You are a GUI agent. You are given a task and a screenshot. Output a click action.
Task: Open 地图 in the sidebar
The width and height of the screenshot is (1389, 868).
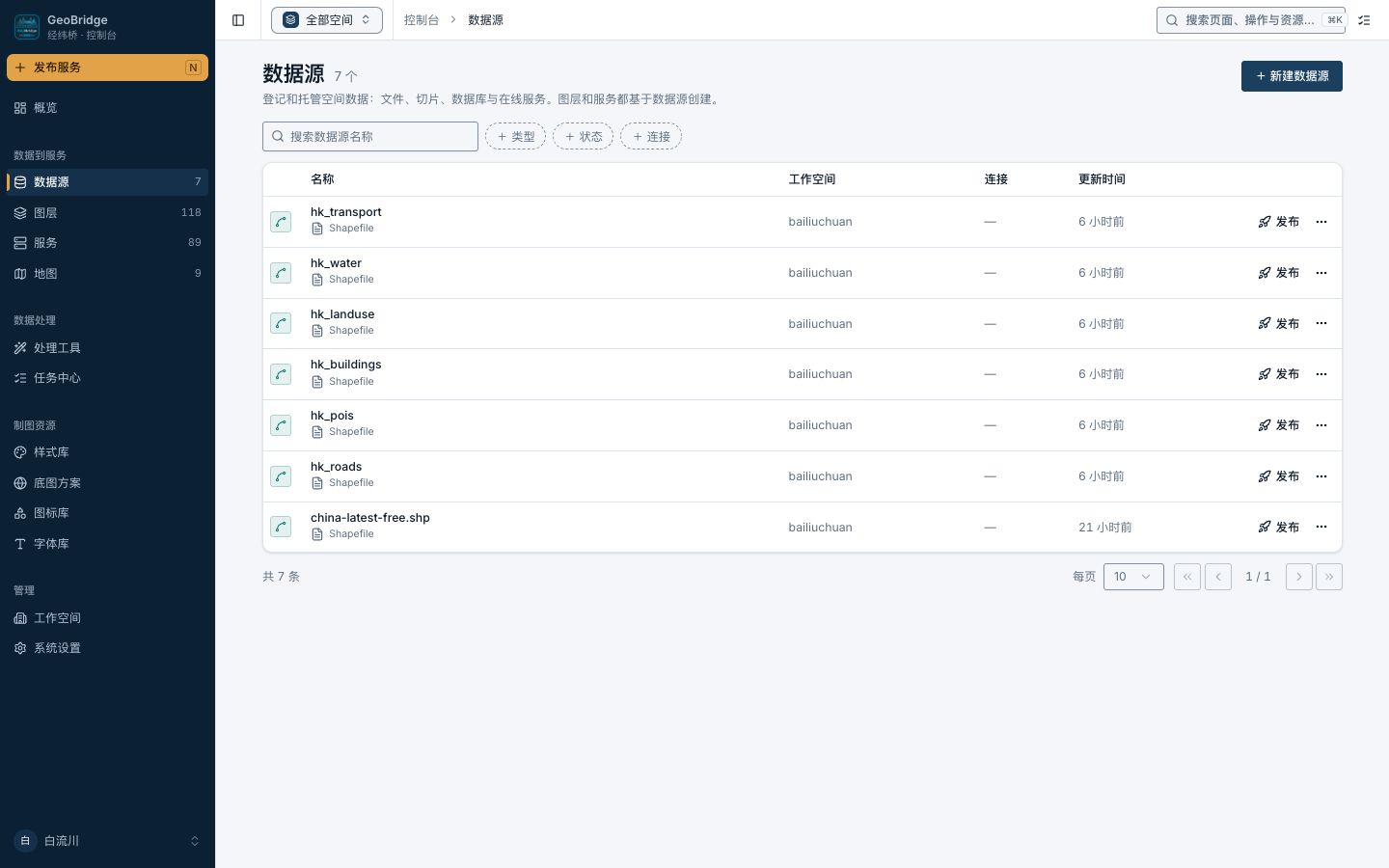107,274
